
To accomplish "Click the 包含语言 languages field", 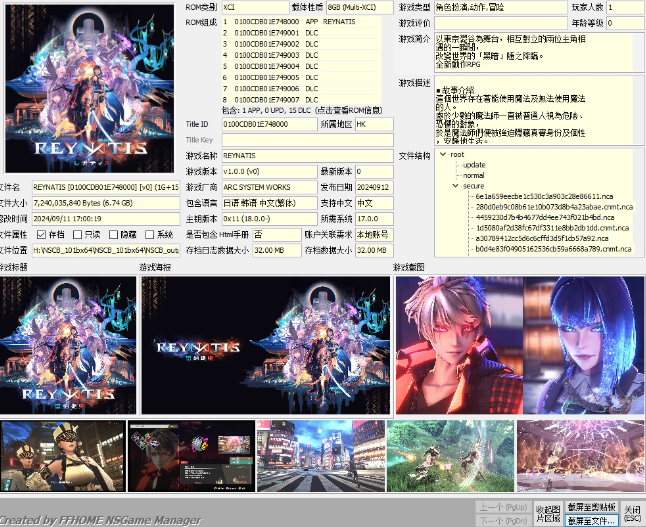I will (269, 203).
